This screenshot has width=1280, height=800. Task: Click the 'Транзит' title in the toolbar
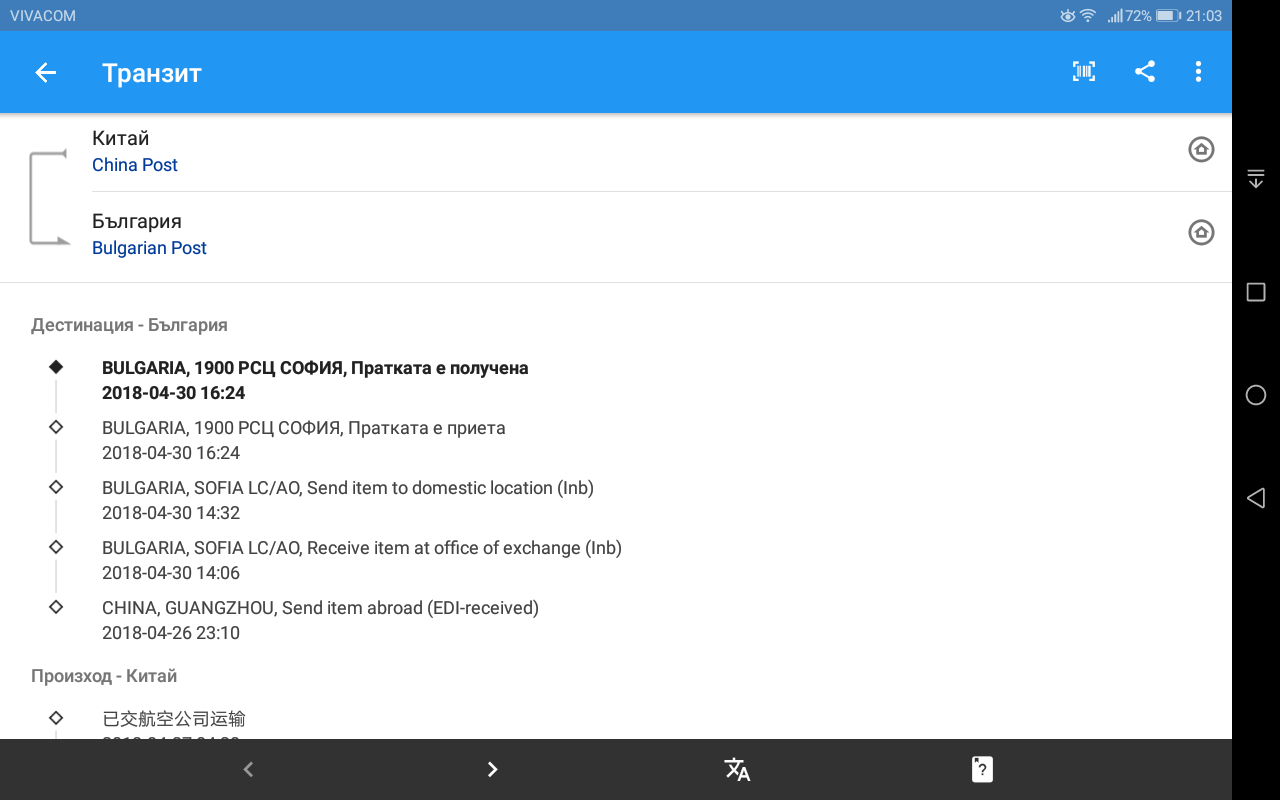(x=152, y=73)
